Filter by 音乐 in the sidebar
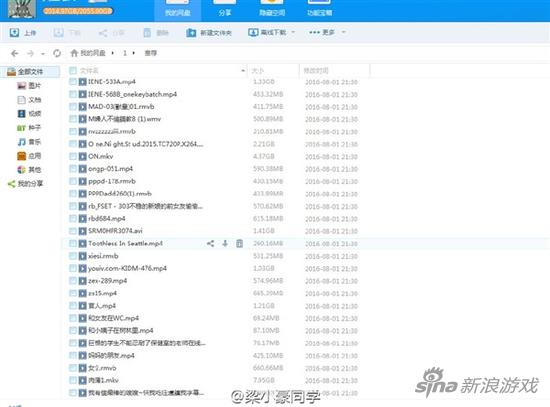This screenshot has height=407, width=550. coord(29,142)
